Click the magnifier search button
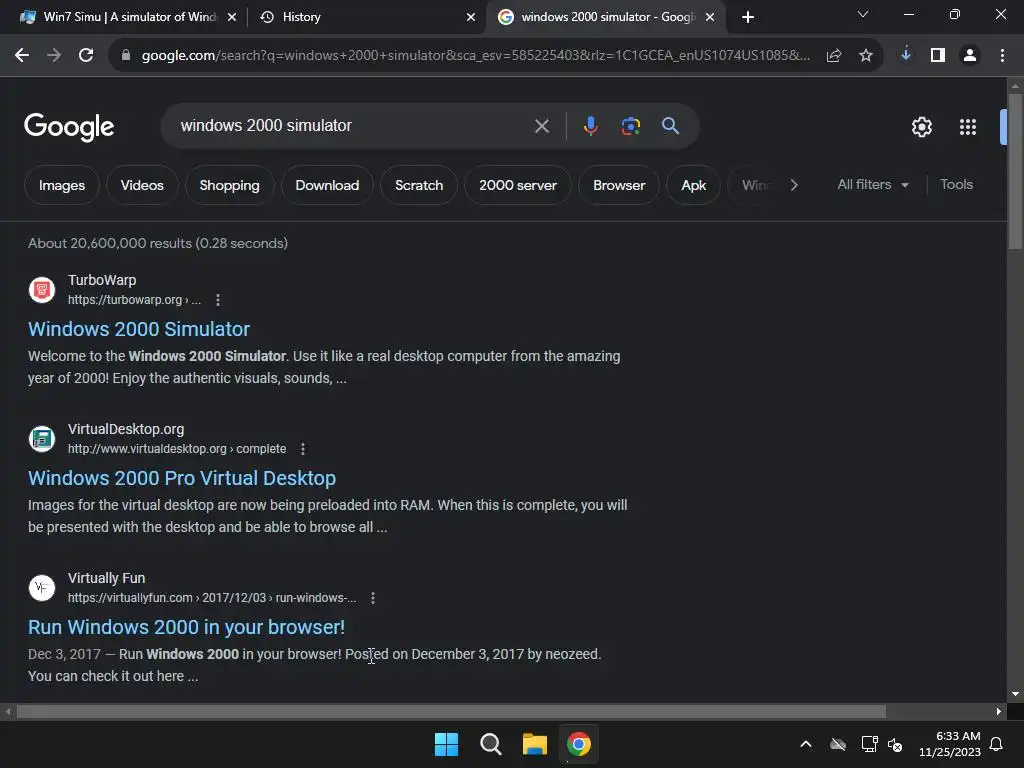Screen dimensions: 1024x768 coord(671,125)
